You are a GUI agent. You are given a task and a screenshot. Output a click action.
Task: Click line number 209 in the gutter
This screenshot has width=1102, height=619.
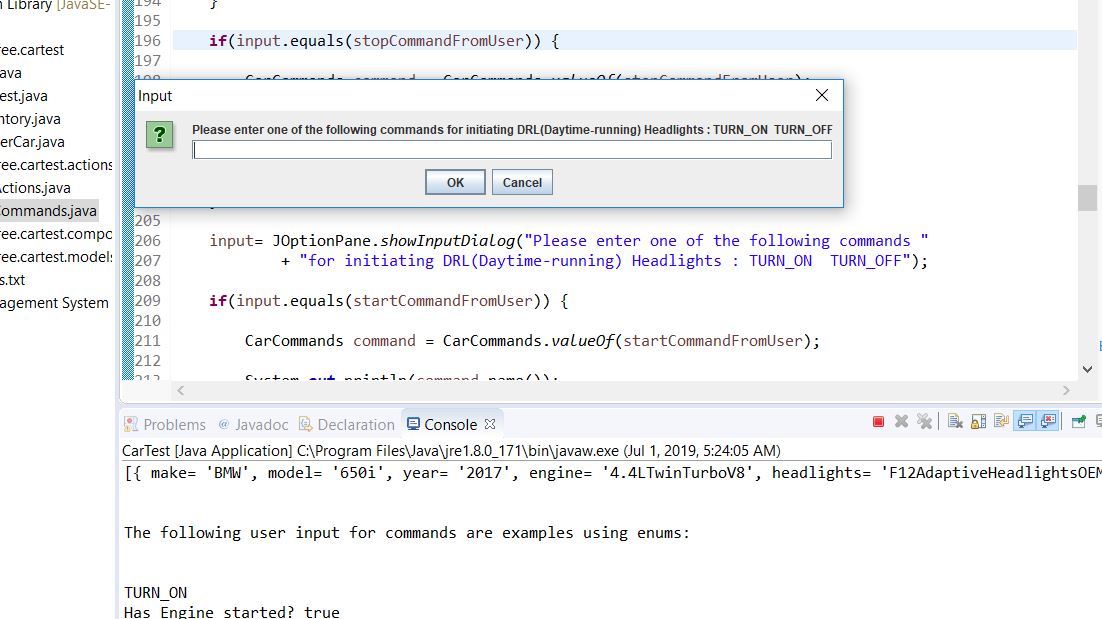(148, 301)
